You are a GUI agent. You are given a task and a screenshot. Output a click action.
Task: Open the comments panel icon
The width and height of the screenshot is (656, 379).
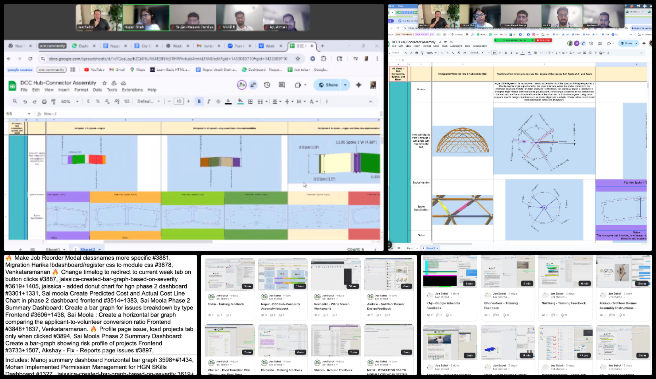[x=282, y=85]
